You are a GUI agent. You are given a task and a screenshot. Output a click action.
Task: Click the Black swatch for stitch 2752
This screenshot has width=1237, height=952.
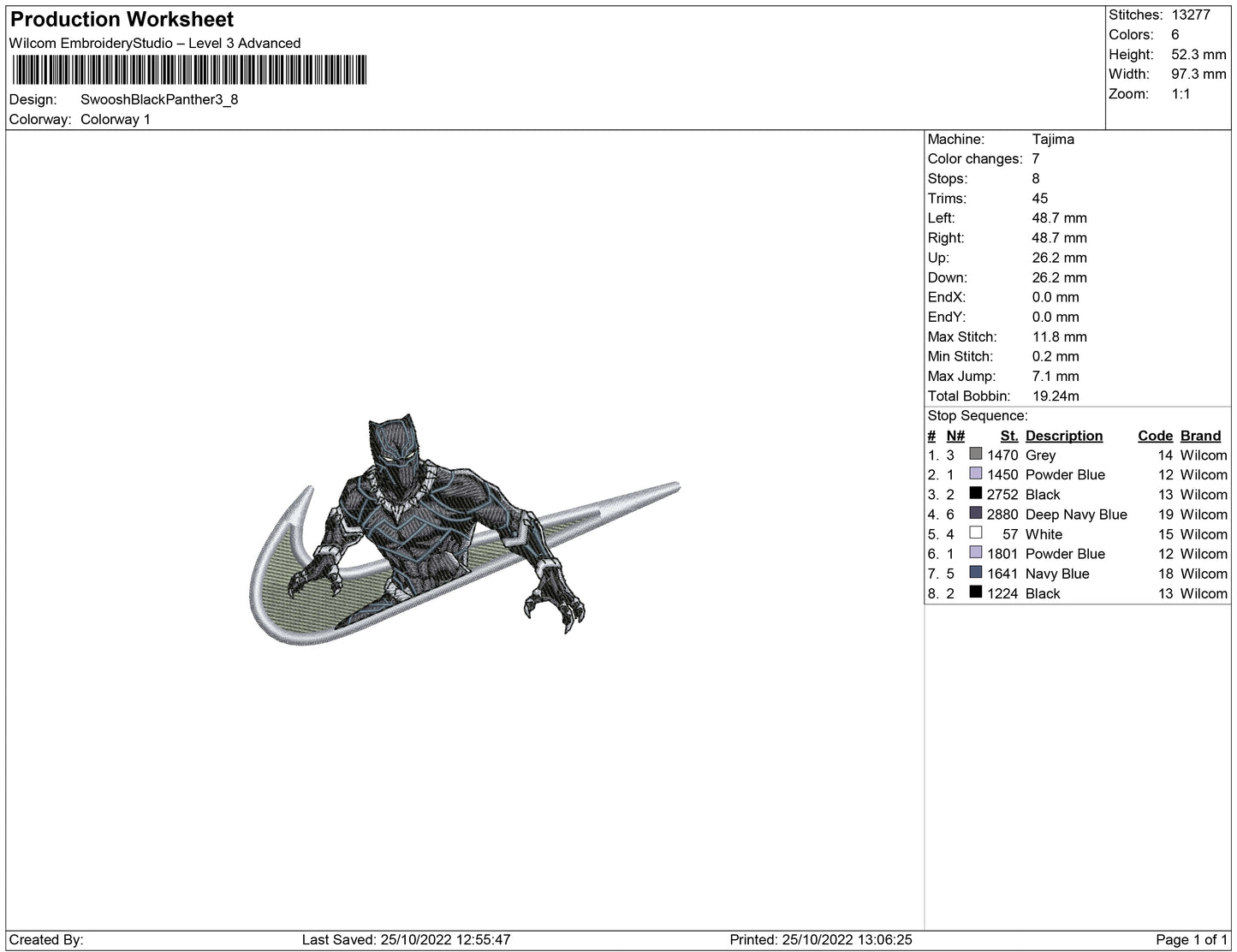point(975,493)
